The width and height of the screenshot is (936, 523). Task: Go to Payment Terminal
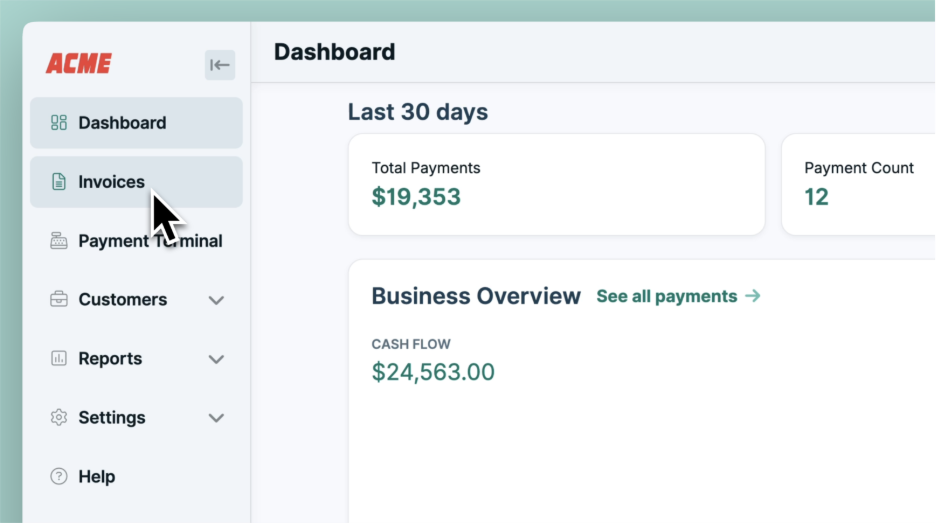(136, 241)
